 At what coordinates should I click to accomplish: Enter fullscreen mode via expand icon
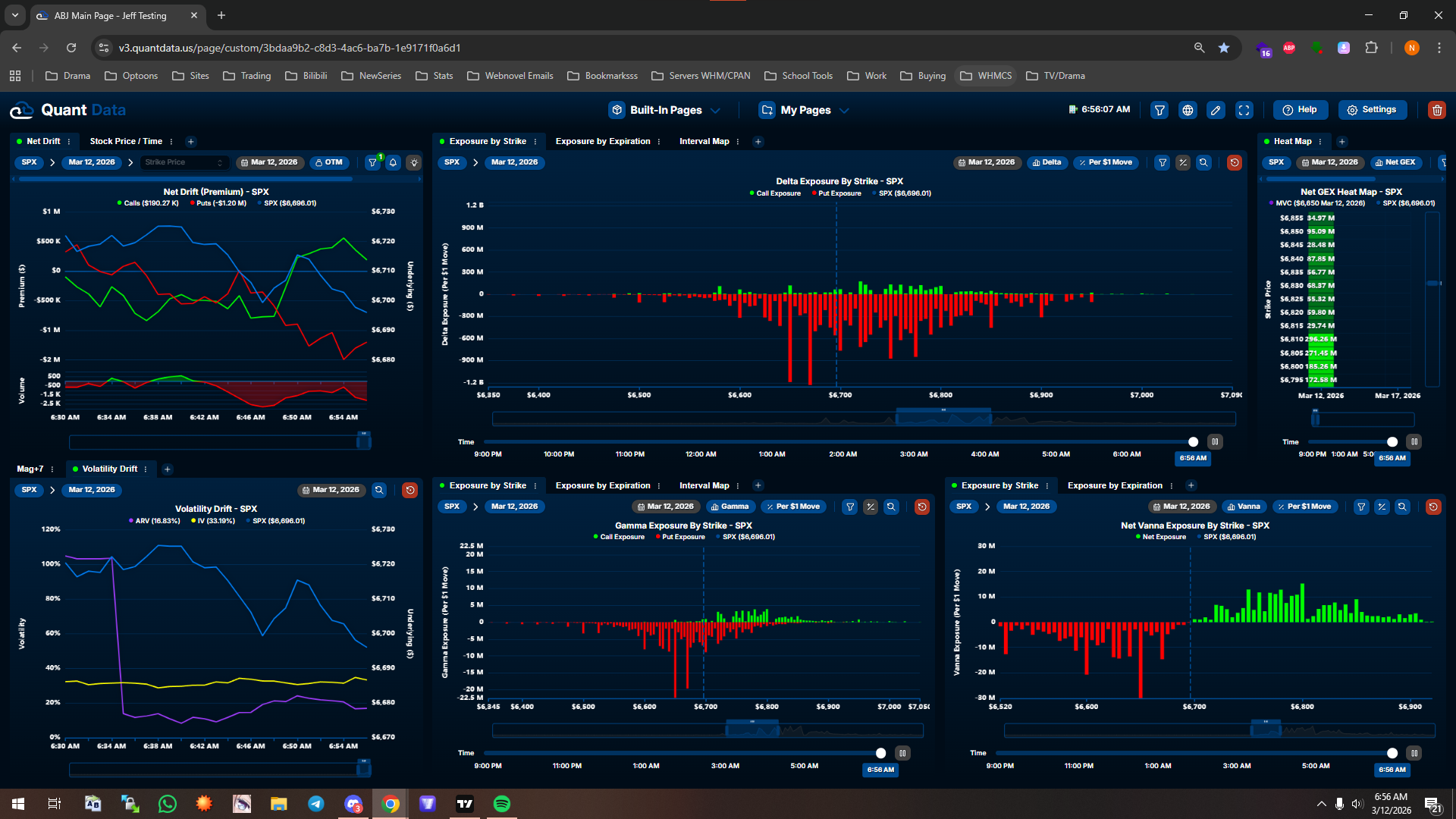(x=1244, y=110)
